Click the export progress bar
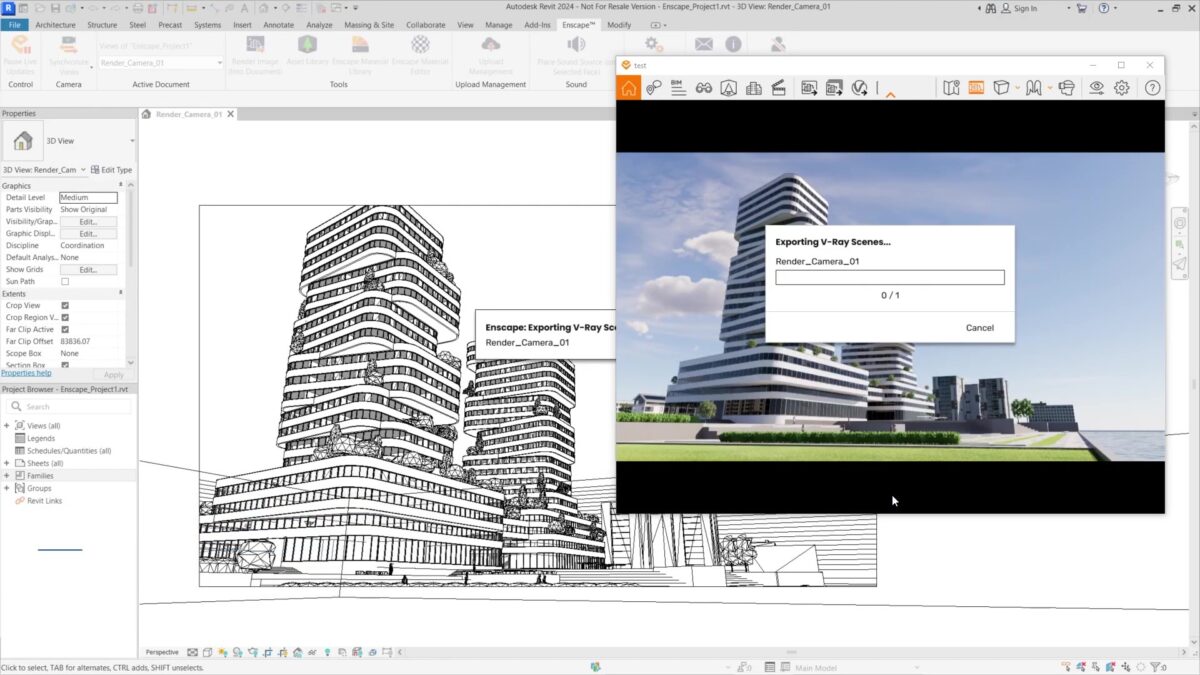The width and height of the screenshot is (1200, 675). click(890, 278)
